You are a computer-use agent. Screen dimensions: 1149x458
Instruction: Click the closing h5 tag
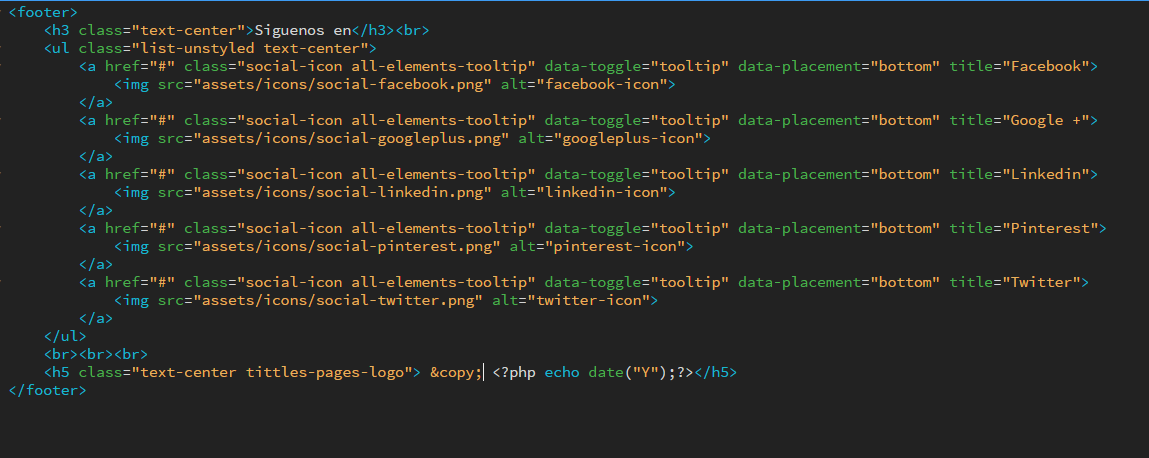click(x=715, y=372)
